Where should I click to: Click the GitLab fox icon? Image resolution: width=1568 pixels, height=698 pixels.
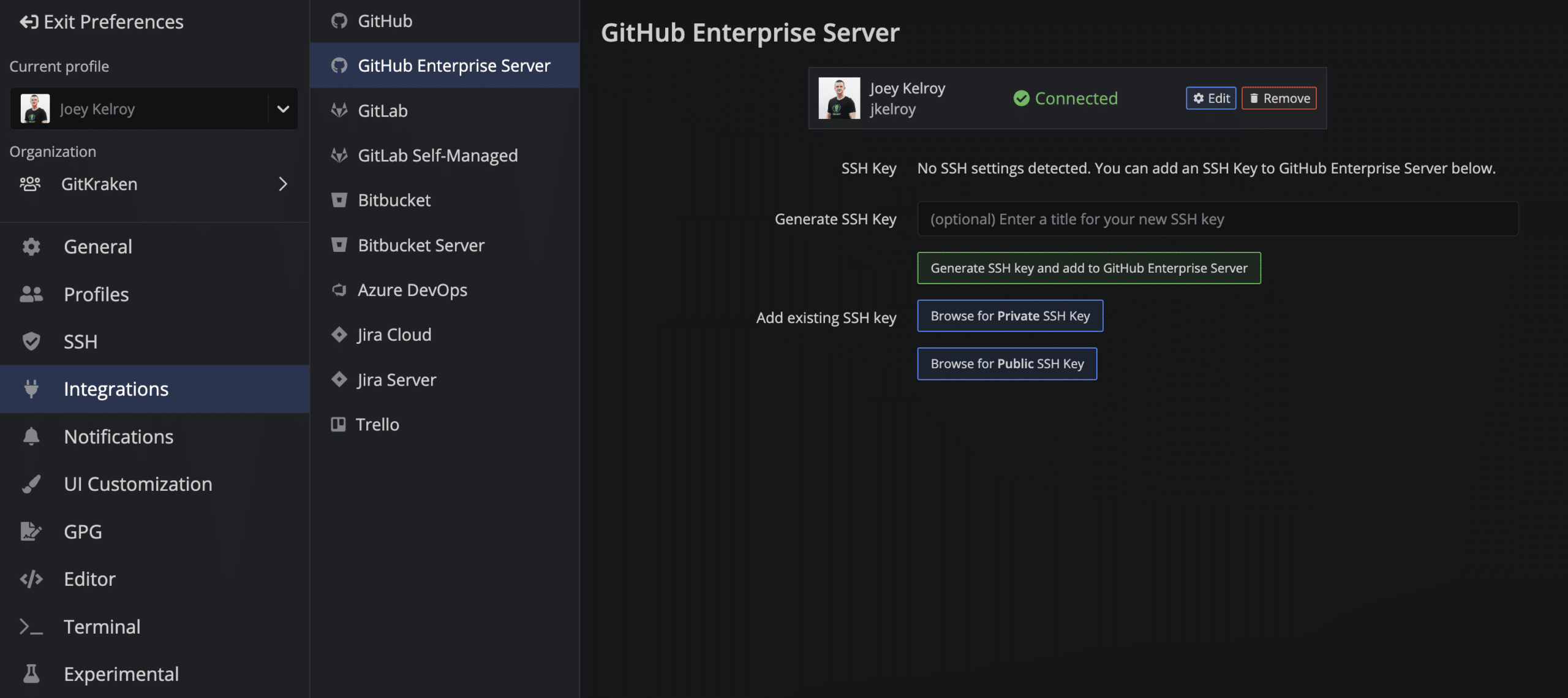coord(339,110)
